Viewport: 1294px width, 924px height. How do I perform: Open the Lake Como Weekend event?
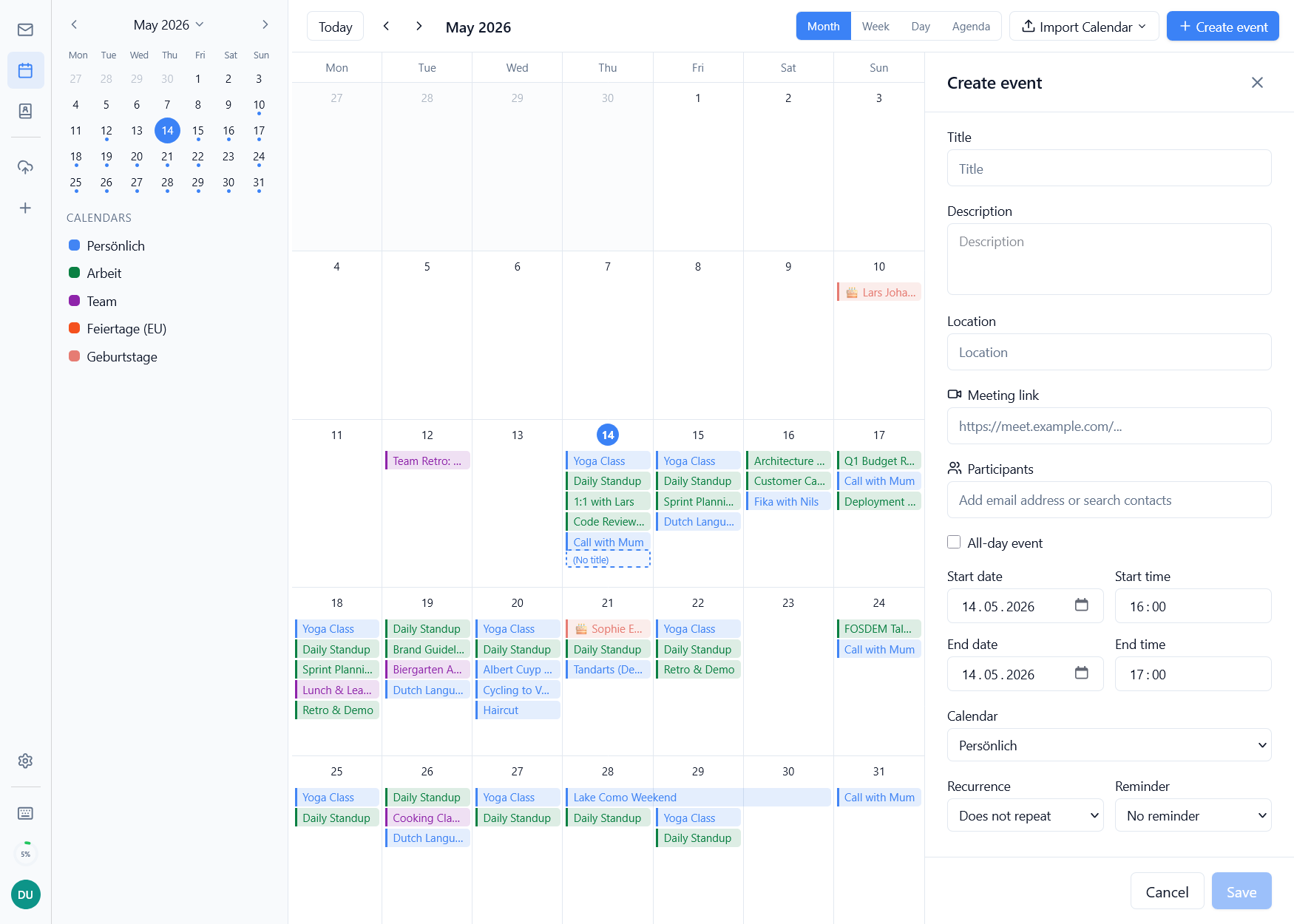(698, 797)
